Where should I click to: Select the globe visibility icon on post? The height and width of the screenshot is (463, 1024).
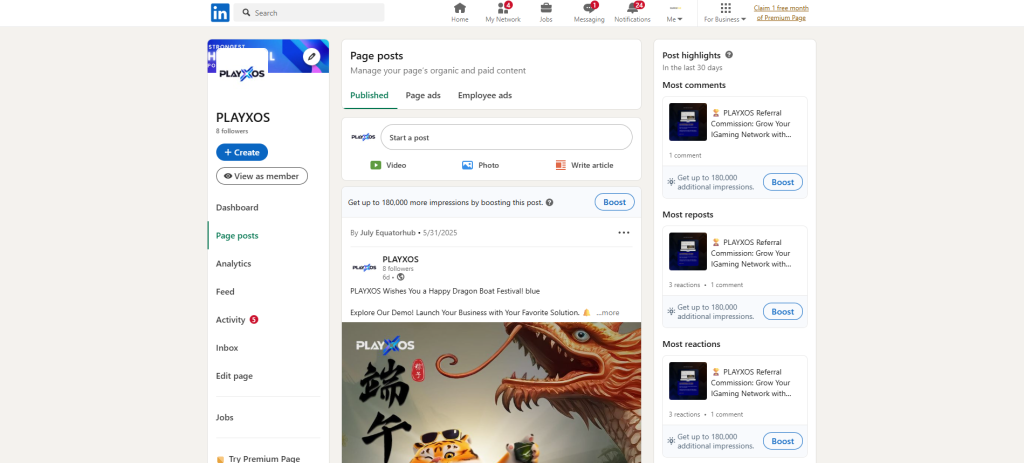coord(400,277)
